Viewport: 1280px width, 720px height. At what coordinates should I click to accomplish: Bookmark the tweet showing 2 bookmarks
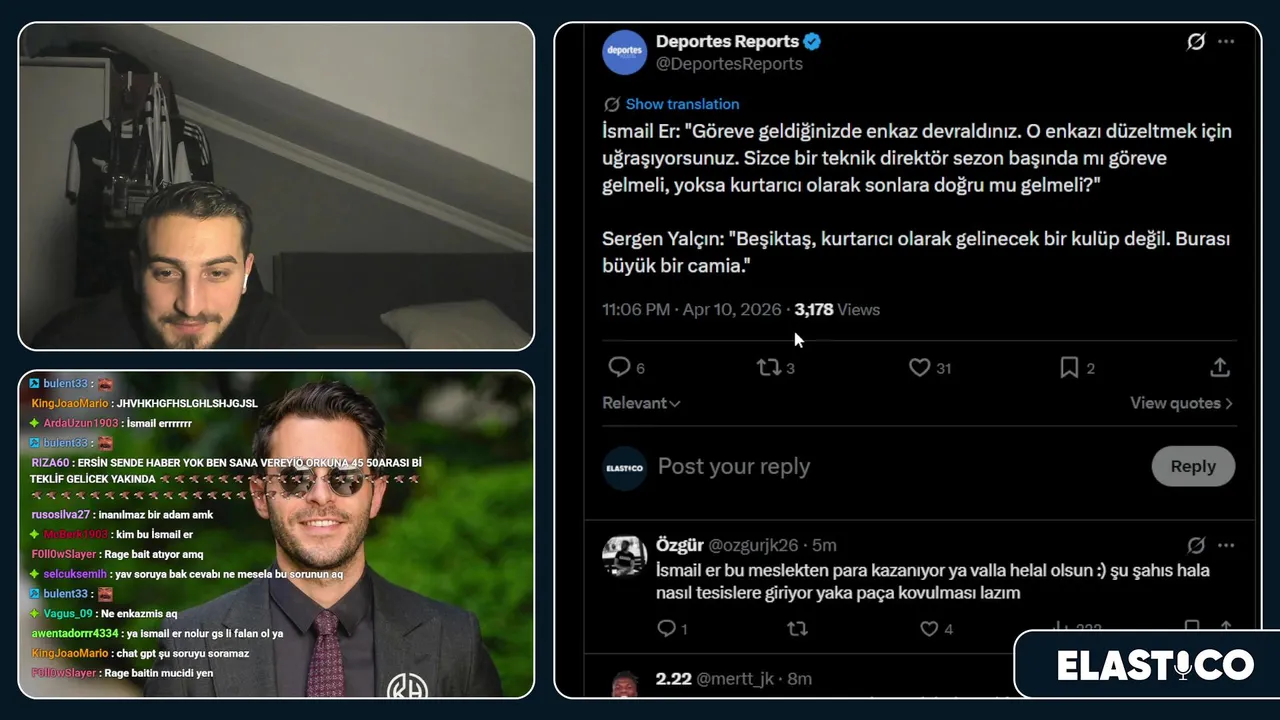pyautogui.click(x=1069, y=368)
